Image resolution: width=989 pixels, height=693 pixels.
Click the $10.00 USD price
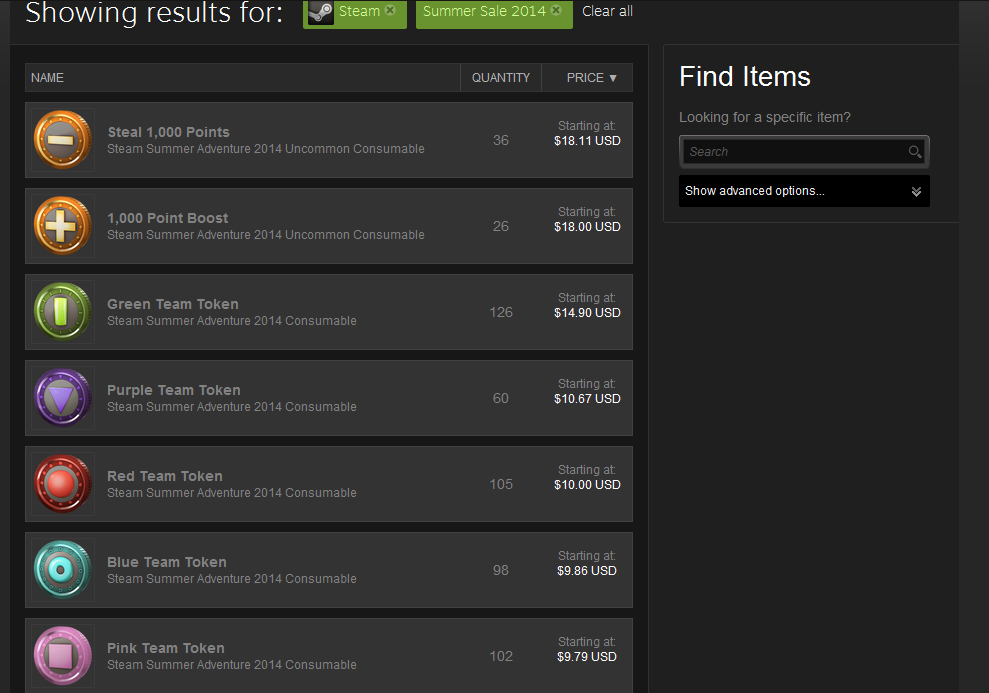(587, 484)
